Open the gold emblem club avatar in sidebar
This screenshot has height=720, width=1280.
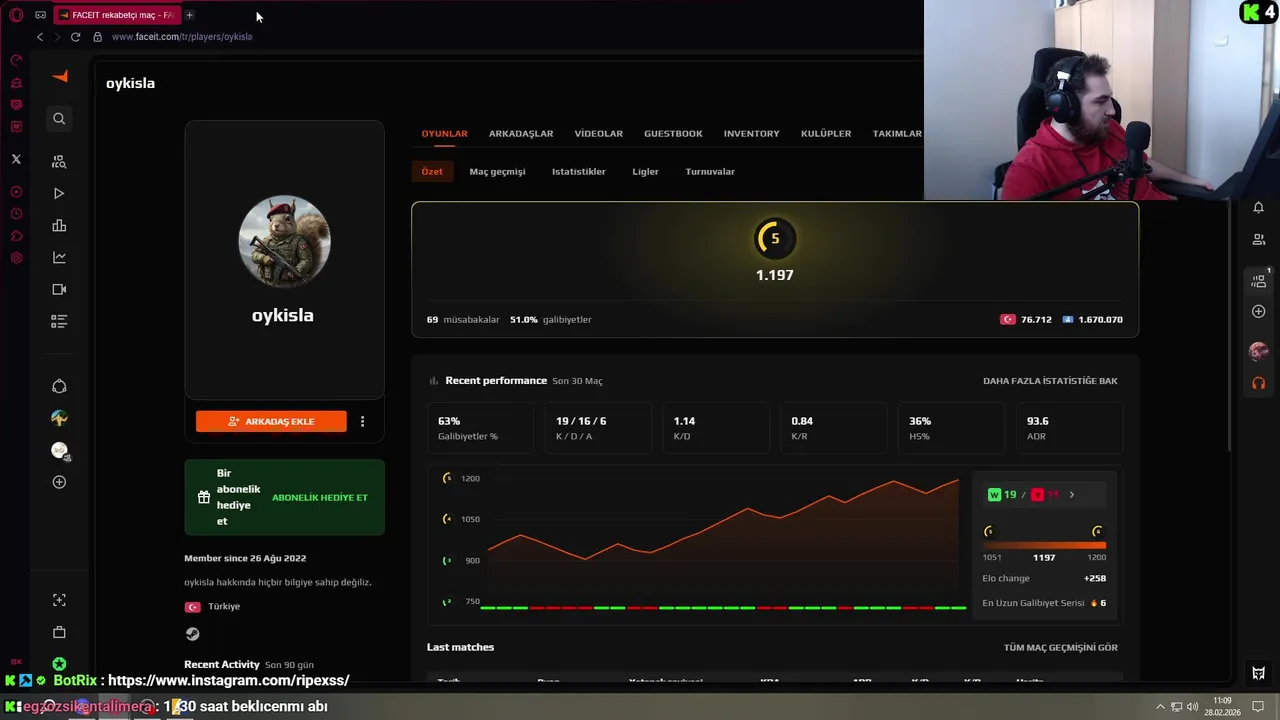[x=59, y=419]
